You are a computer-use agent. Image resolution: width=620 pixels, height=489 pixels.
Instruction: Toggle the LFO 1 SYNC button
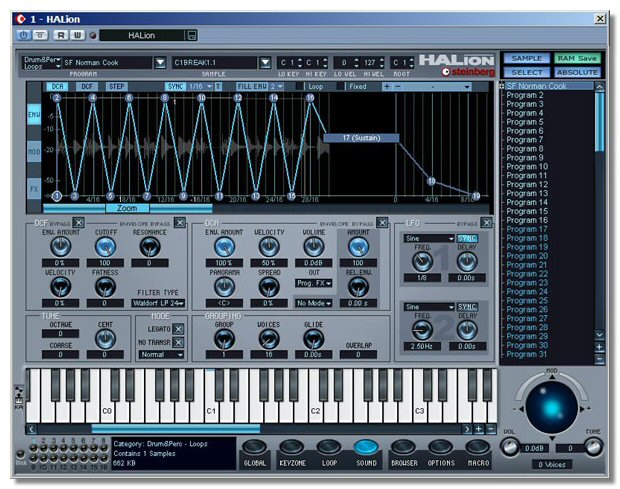pos(467,238)
